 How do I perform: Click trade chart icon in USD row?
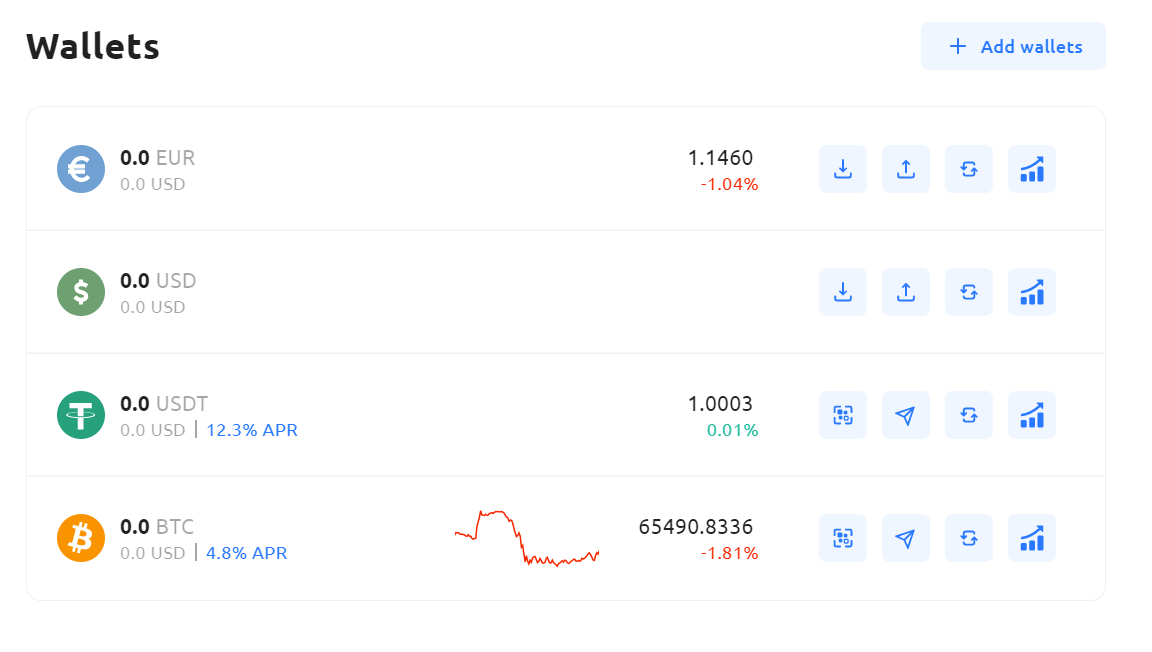pos(1032,292)
